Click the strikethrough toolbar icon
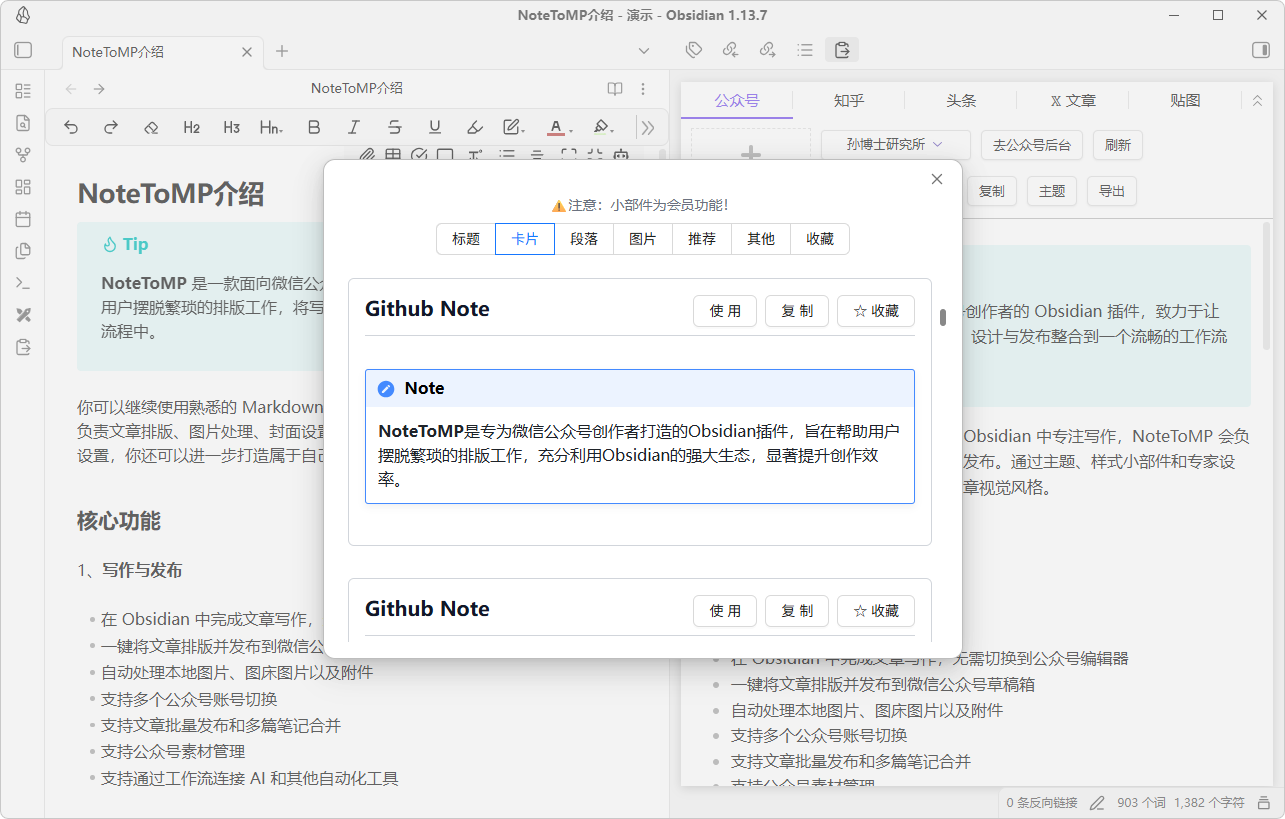Viewport: 1285px width, 819px height. pos(394,127)
